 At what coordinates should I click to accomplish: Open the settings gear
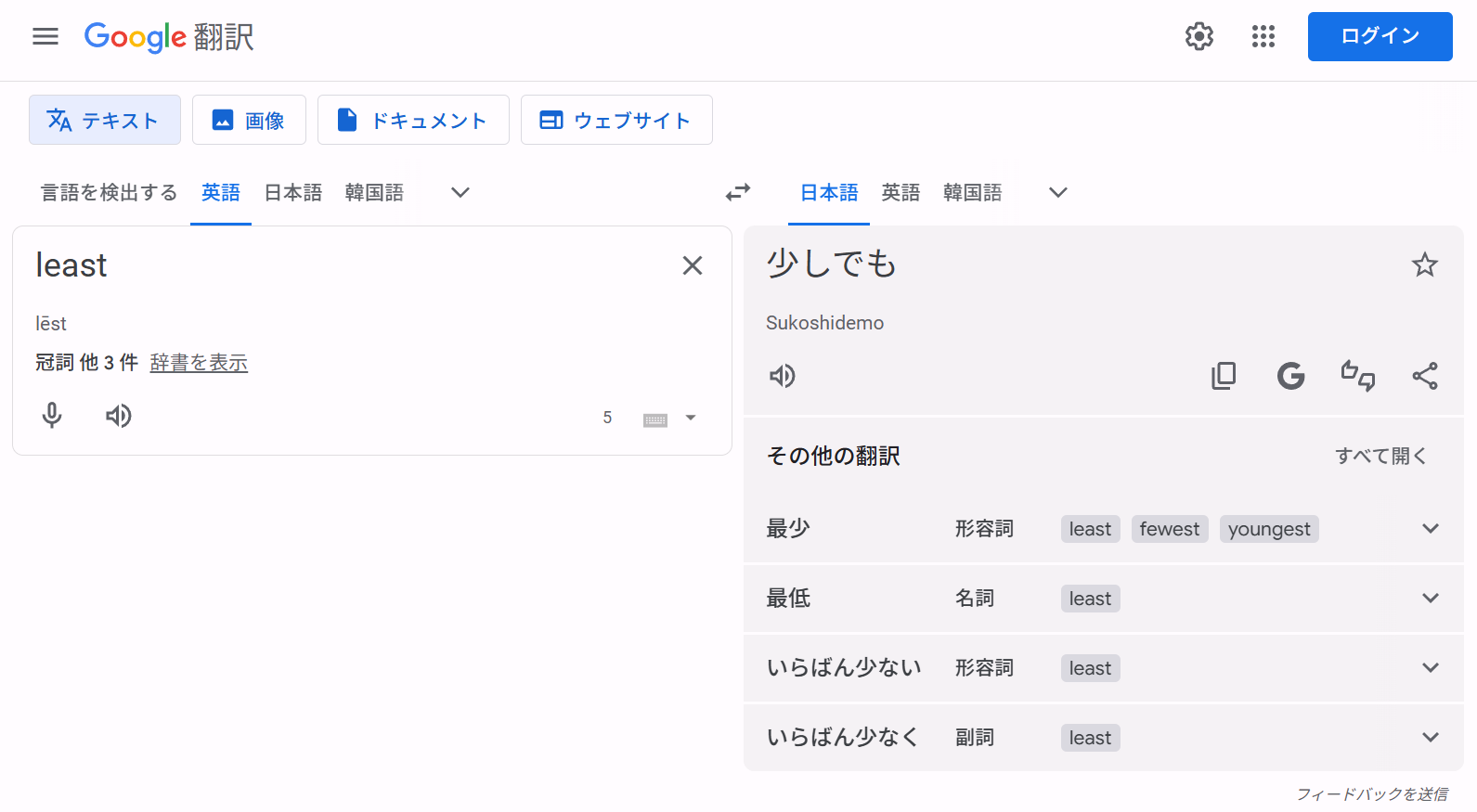coord(1199,36)
